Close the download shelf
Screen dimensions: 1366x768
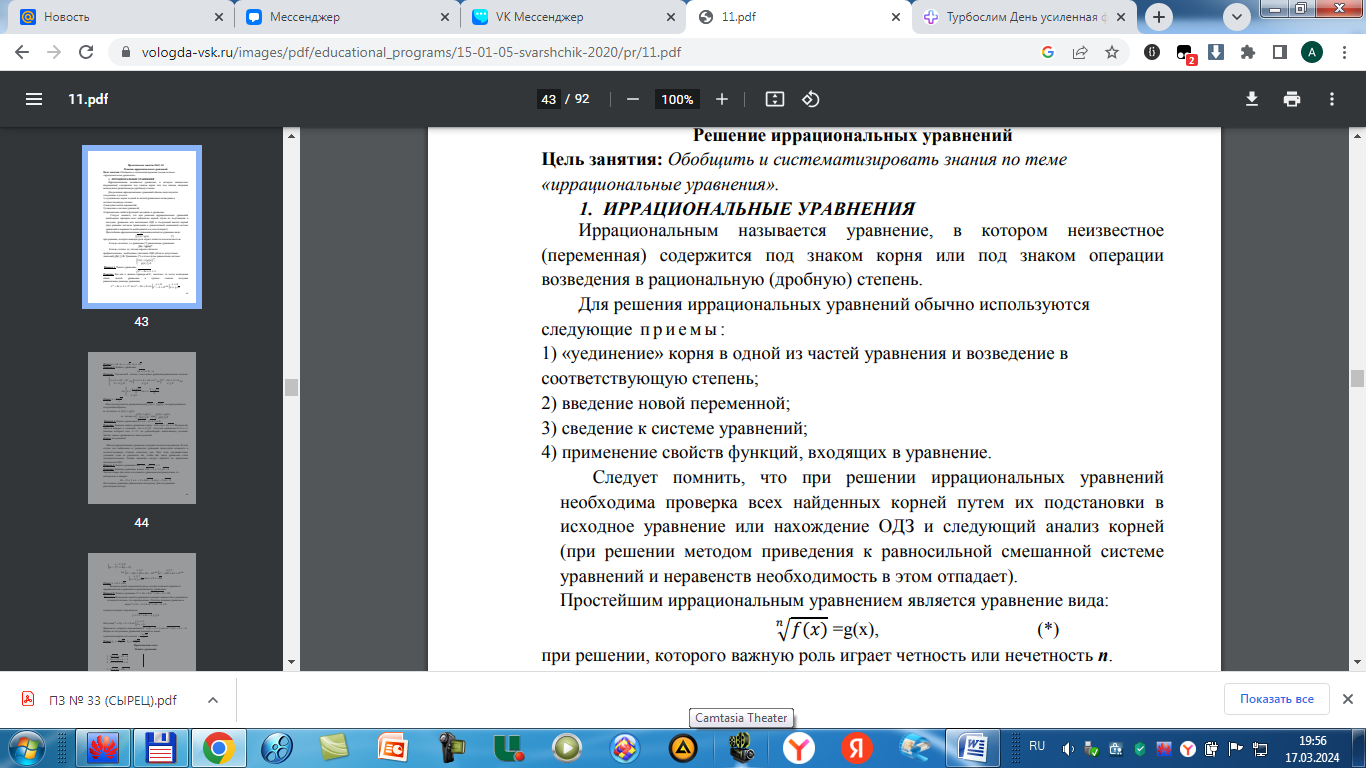(x=1347, y=699)
